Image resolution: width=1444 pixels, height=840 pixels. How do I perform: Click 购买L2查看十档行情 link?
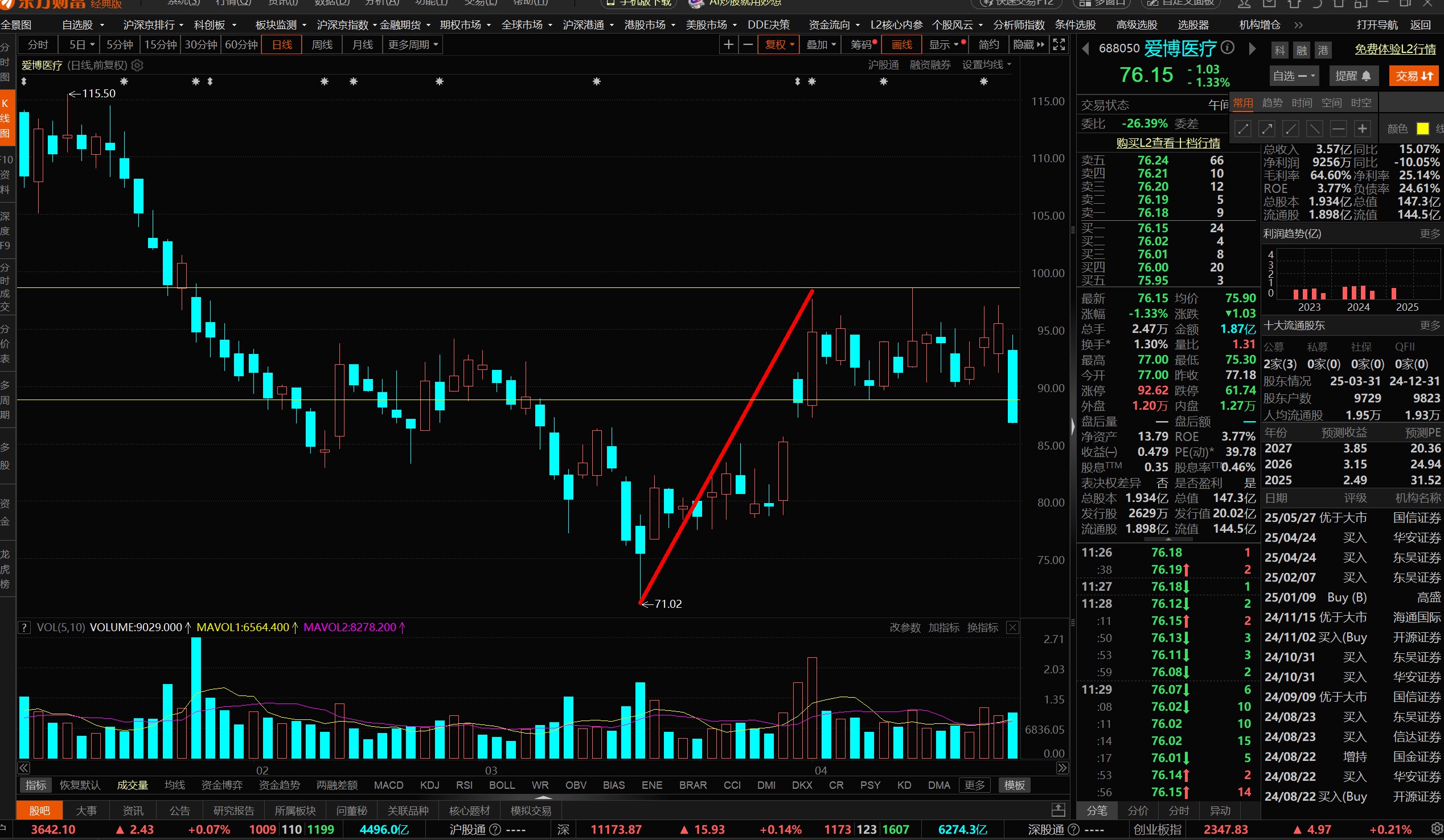[1168, 143]
